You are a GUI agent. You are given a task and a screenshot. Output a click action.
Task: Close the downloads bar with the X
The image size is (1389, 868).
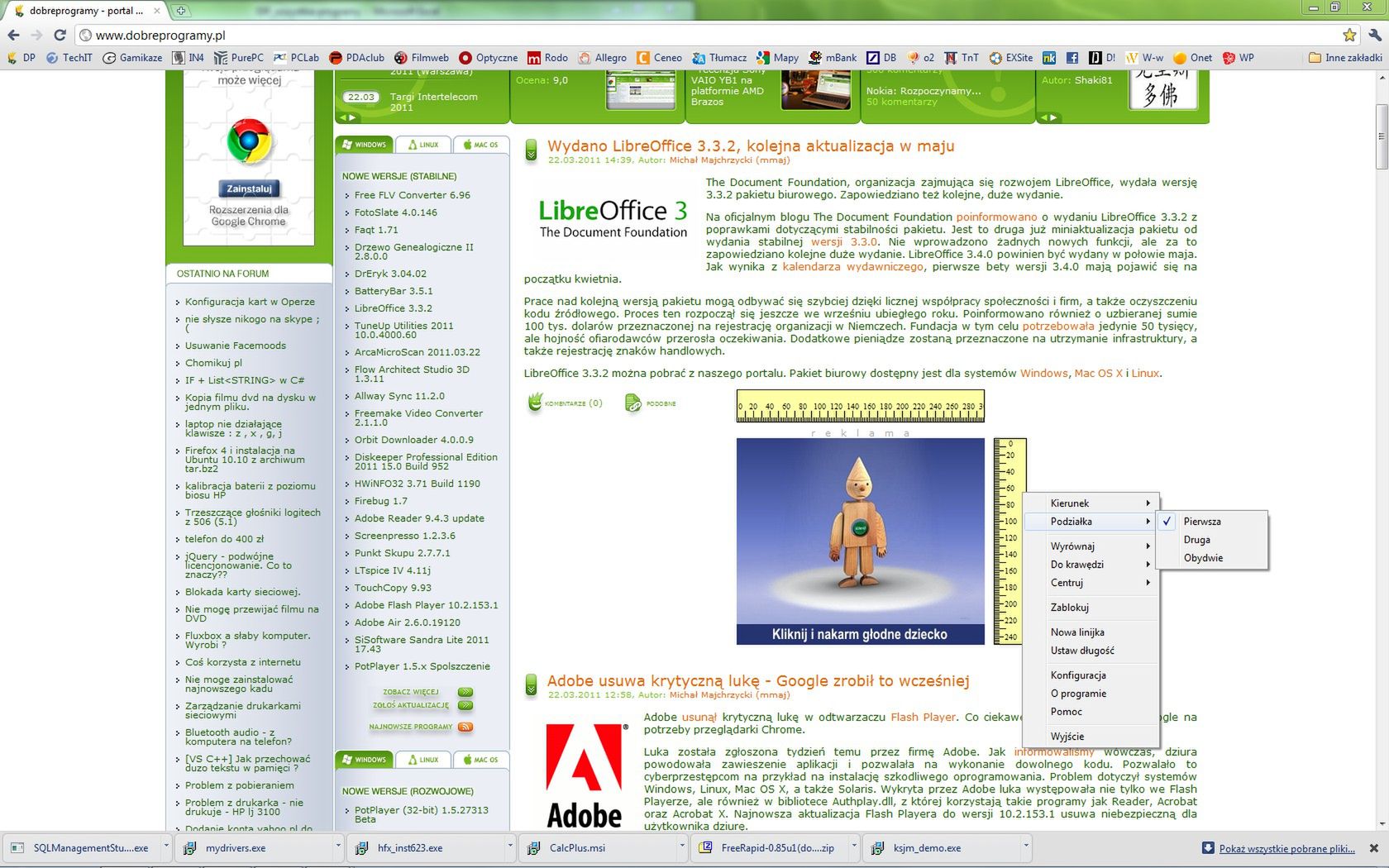[1374, 848]
